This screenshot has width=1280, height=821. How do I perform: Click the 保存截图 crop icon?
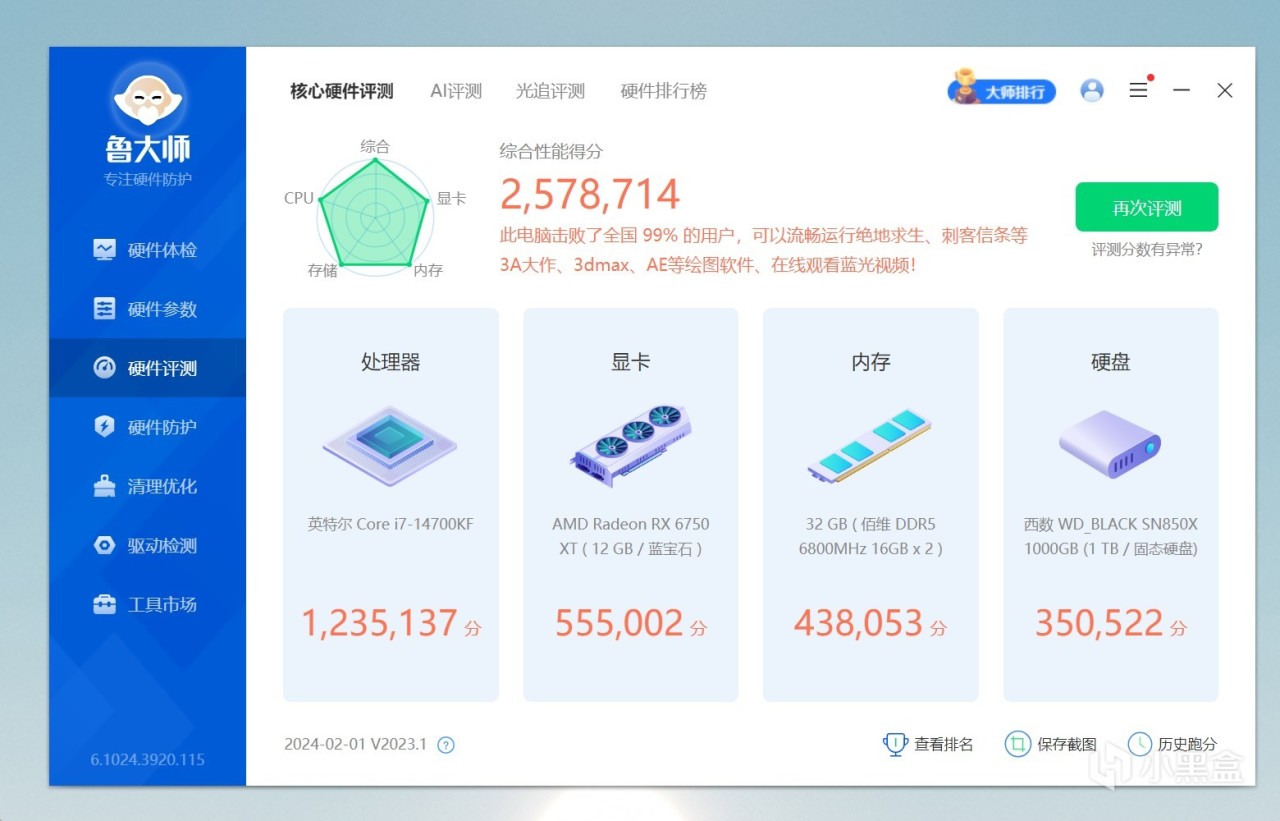pos(1018,744)
